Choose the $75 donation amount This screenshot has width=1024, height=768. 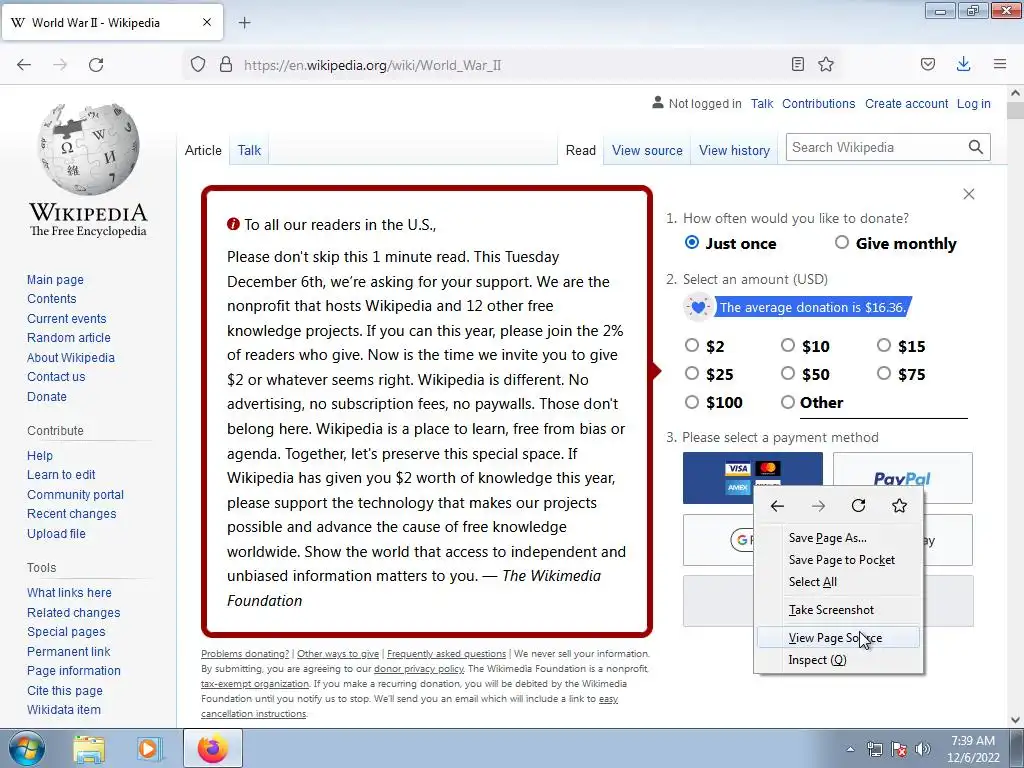[884, 373]
